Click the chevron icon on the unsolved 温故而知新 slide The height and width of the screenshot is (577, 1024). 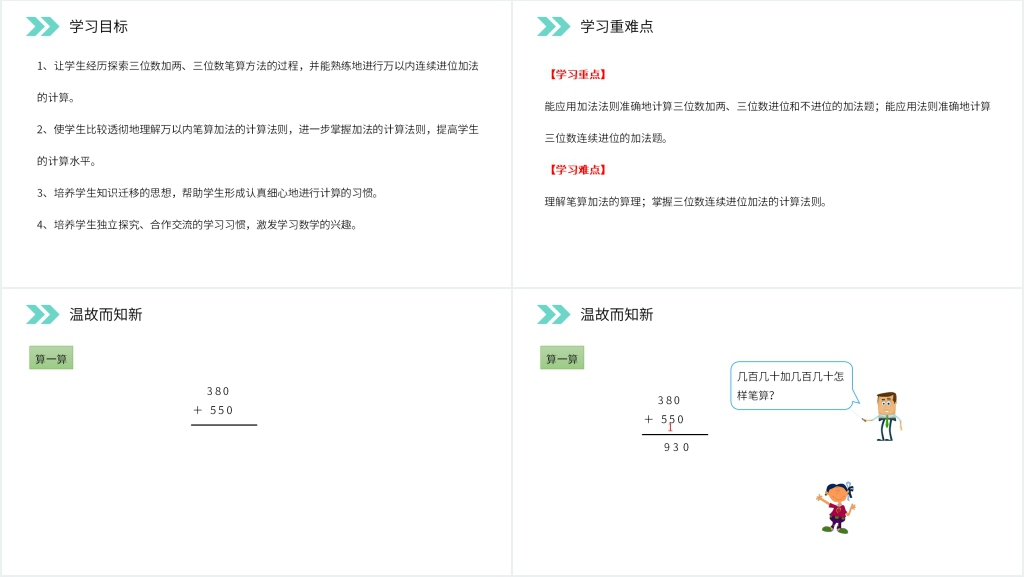42,314
